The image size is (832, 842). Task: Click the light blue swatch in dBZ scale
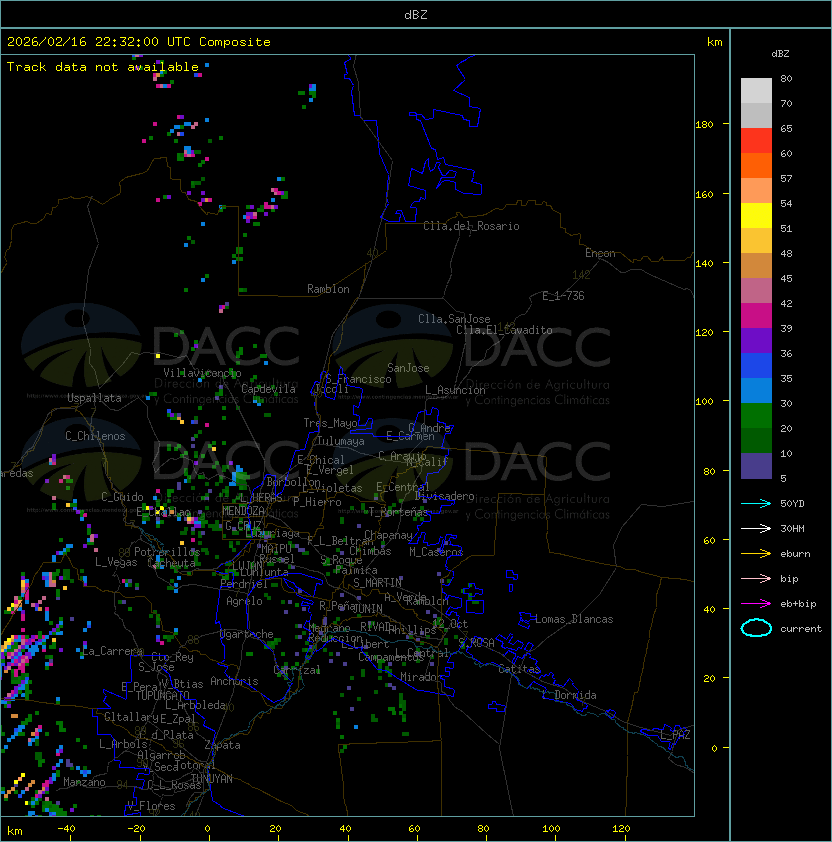756,390
